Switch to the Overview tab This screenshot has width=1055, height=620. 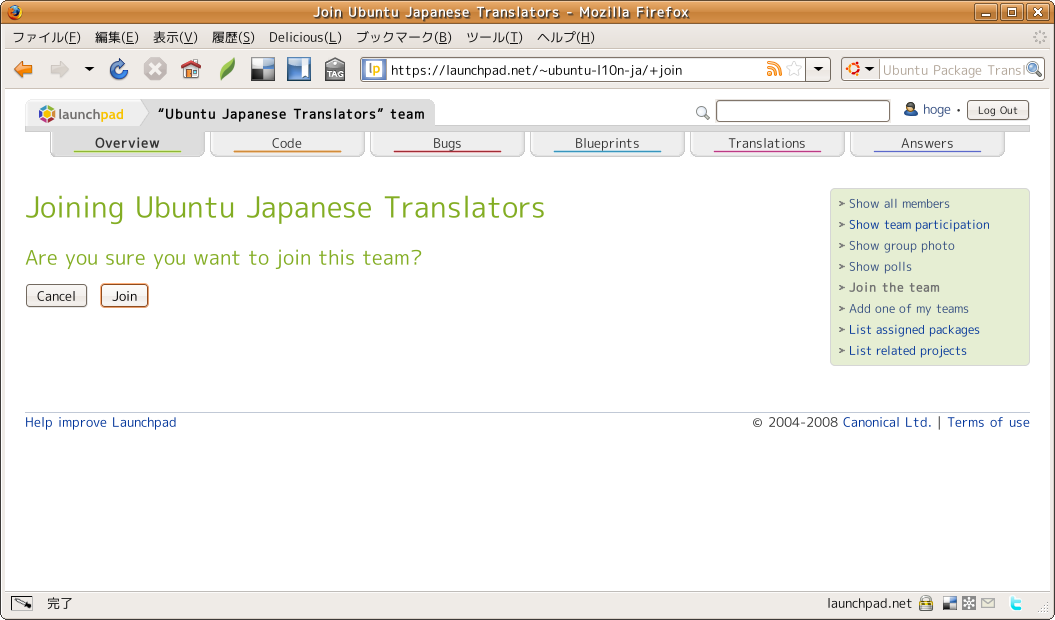coord(127,143)
